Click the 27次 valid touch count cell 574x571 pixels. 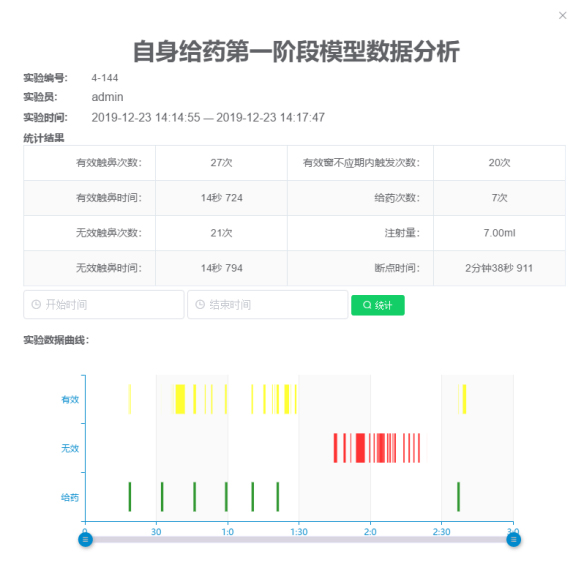pyautogui.click(x=221, y=163)
